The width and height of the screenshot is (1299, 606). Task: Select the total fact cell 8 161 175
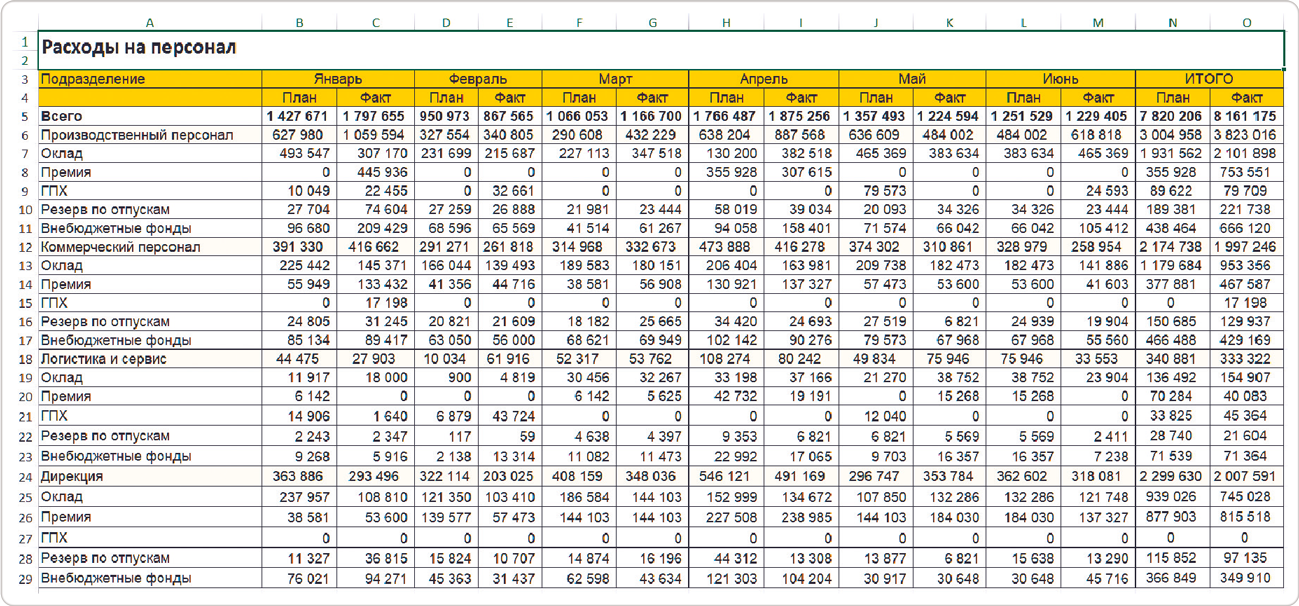[x=1246, y=117]
